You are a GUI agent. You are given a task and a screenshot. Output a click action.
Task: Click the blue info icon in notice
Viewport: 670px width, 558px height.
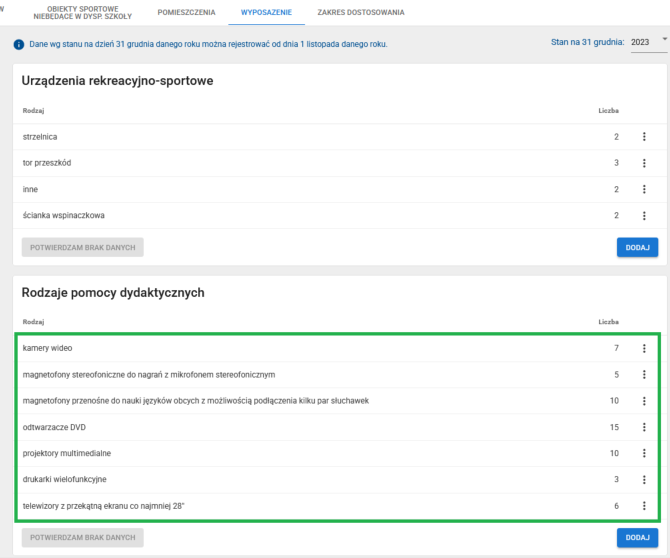pos(18,45)
